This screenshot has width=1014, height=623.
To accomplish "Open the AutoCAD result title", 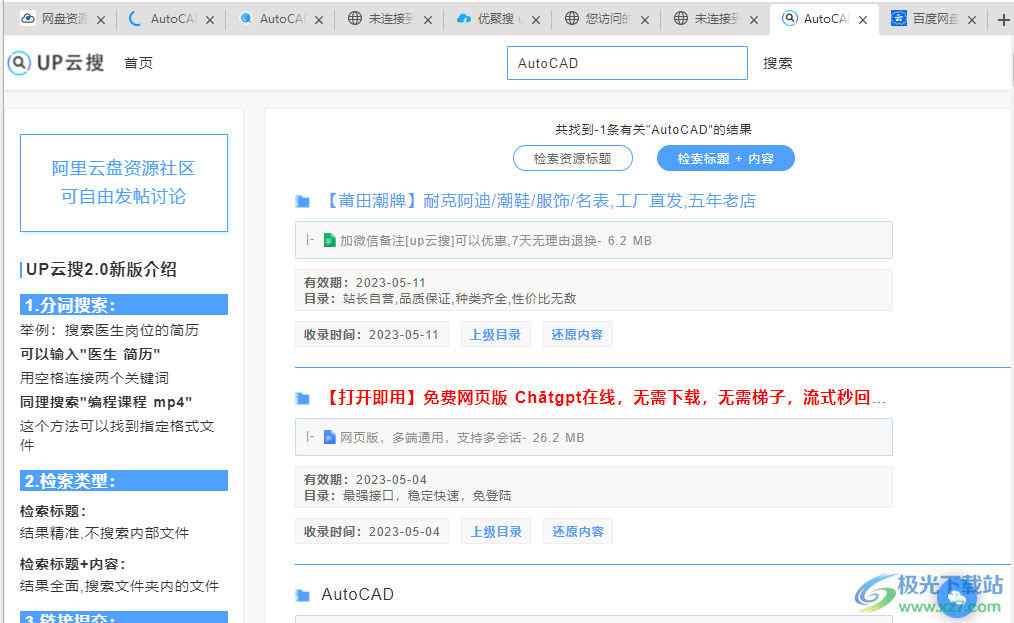I will click(358, 595).
